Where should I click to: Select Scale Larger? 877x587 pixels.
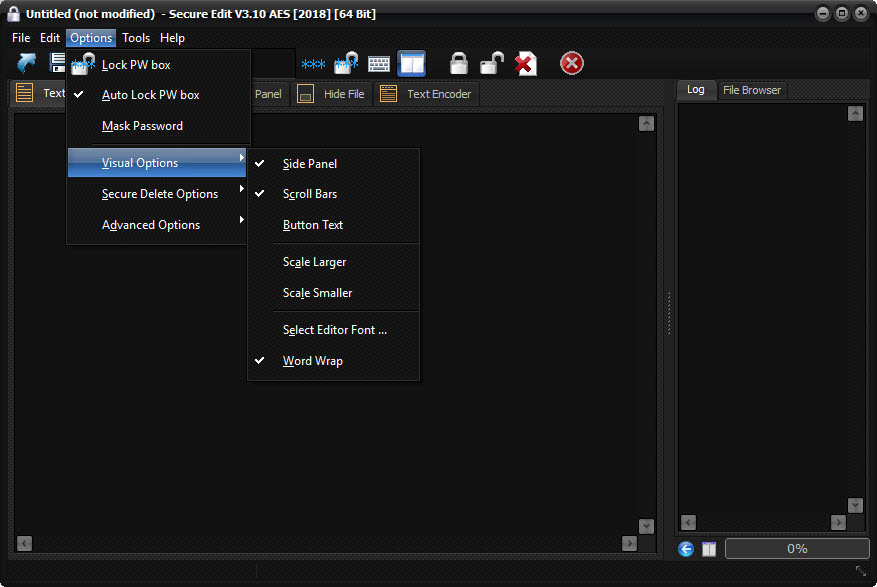333,262
